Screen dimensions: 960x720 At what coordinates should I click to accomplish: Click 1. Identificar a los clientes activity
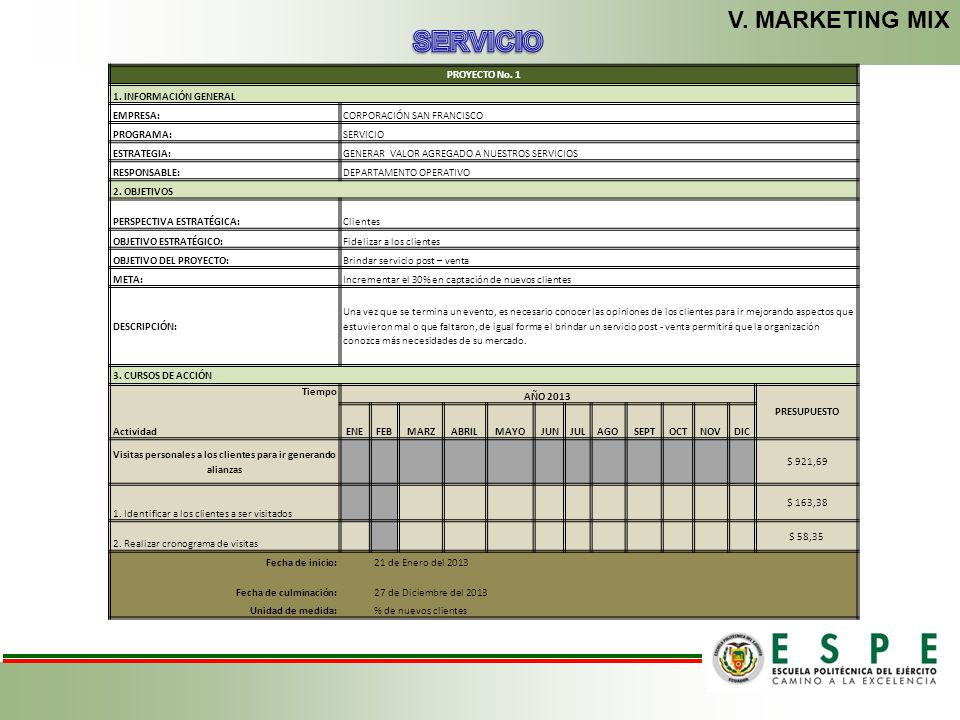(x=224, y=503)
